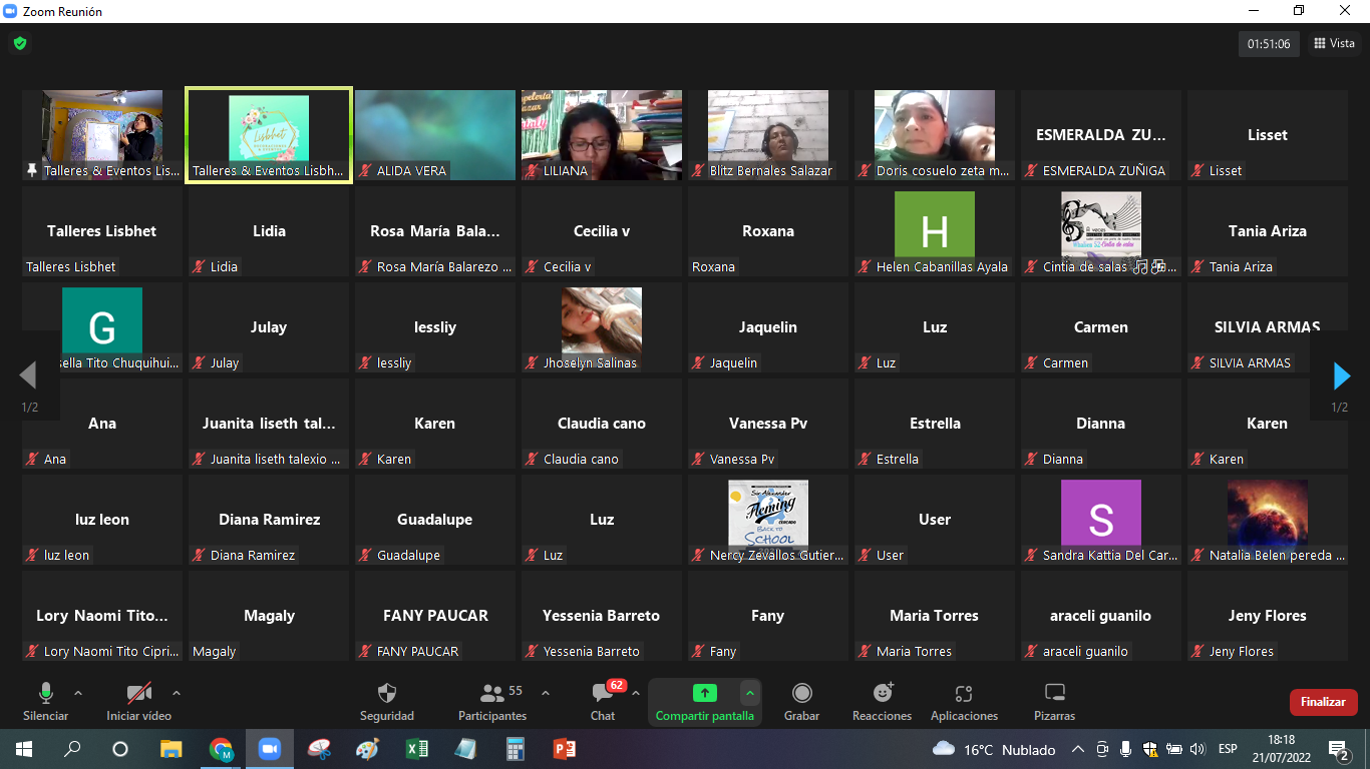Open Aplicaciones in the Zoom toolbar
The image size is (1370, 769).
[964, 694]
